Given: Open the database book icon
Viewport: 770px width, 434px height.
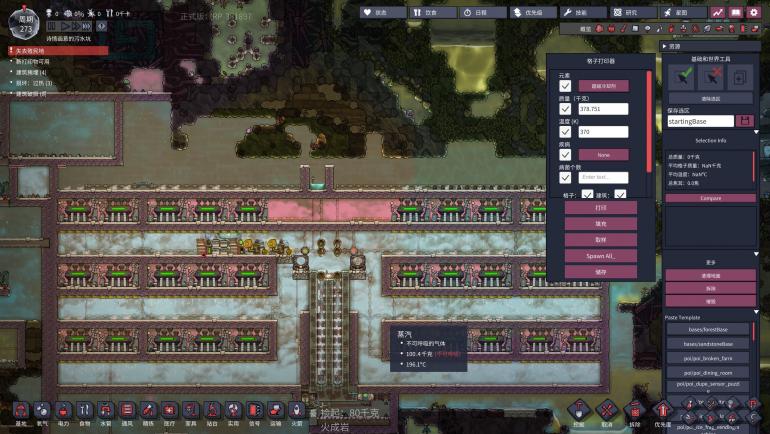Looking at the screenshot, I should pos(735,12).
